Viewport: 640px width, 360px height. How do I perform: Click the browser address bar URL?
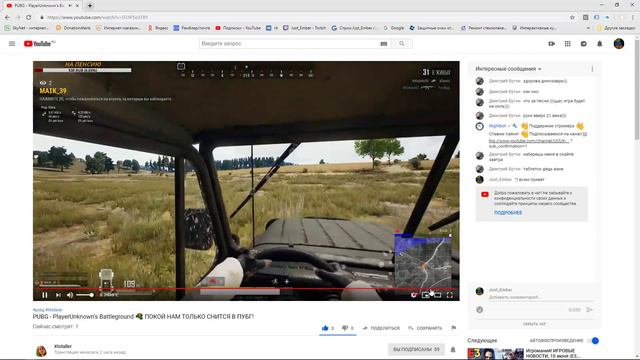pos(97,18)
